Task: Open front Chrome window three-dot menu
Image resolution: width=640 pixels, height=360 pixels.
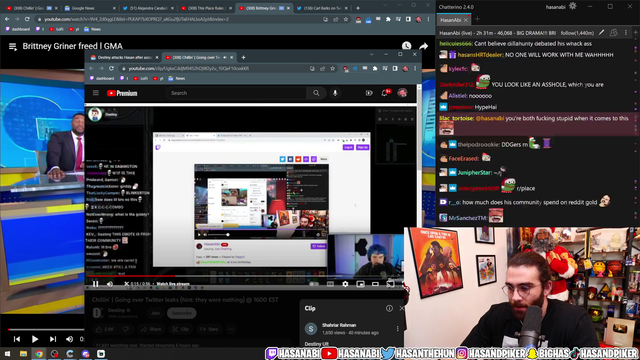Action: (x=415, y=69)
